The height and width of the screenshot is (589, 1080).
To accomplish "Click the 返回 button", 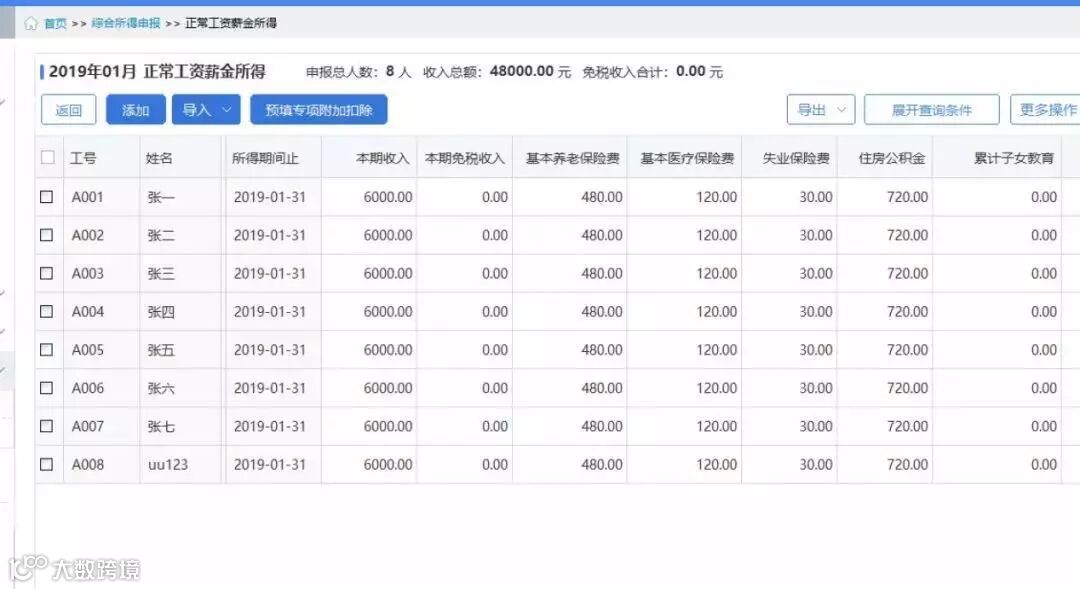I will click(68, 110).
